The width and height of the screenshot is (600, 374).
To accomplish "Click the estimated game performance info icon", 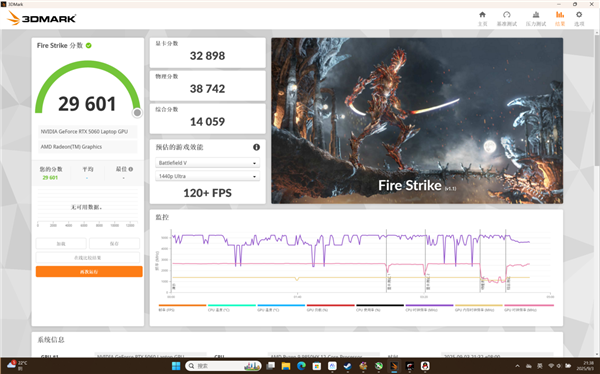I will [x=256, y=147].
